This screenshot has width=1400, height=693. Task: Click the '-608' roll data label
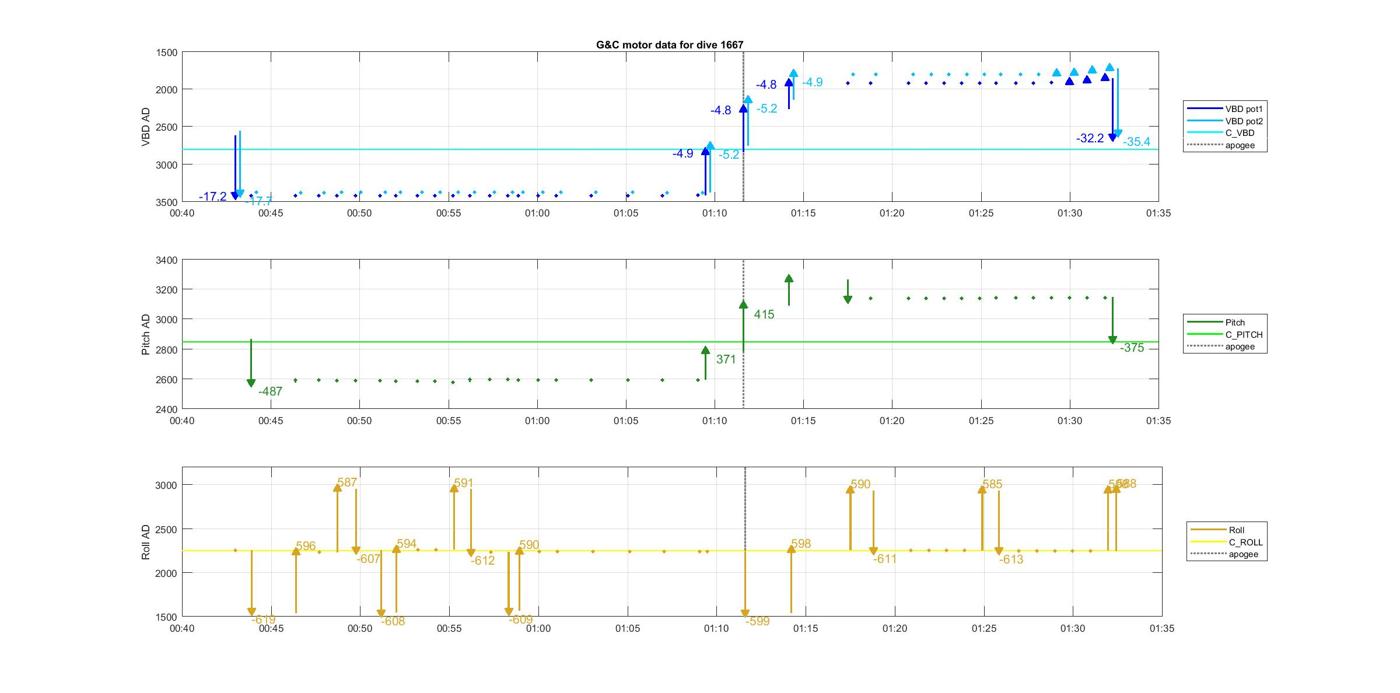click(x=393, y=621)
